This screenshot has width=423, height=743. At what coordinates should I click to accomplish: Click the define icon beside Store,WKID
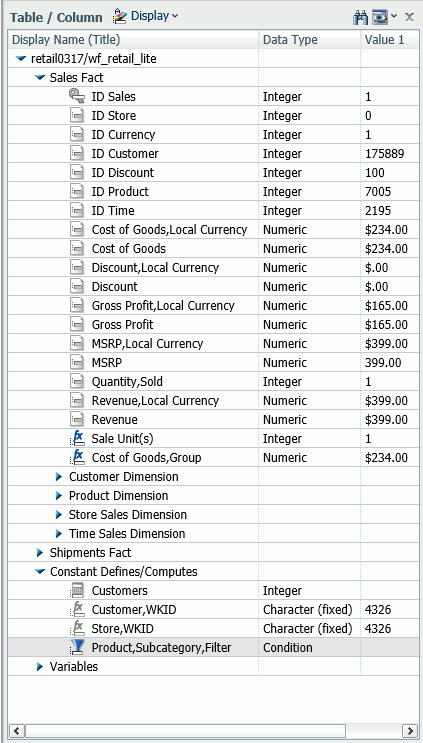(77, 628)
